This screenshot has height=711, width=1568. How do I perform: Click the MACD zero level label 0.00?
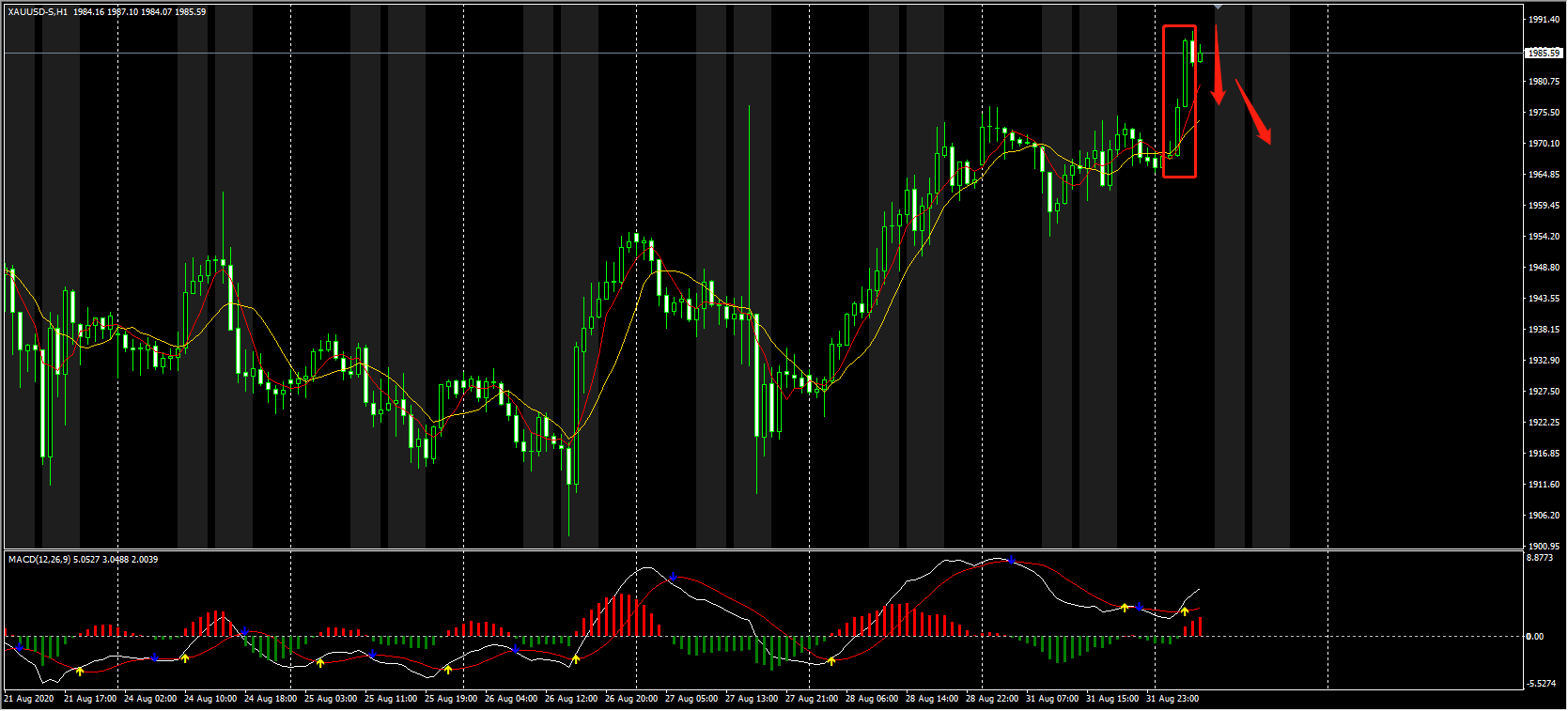(x=1535, y=637)
